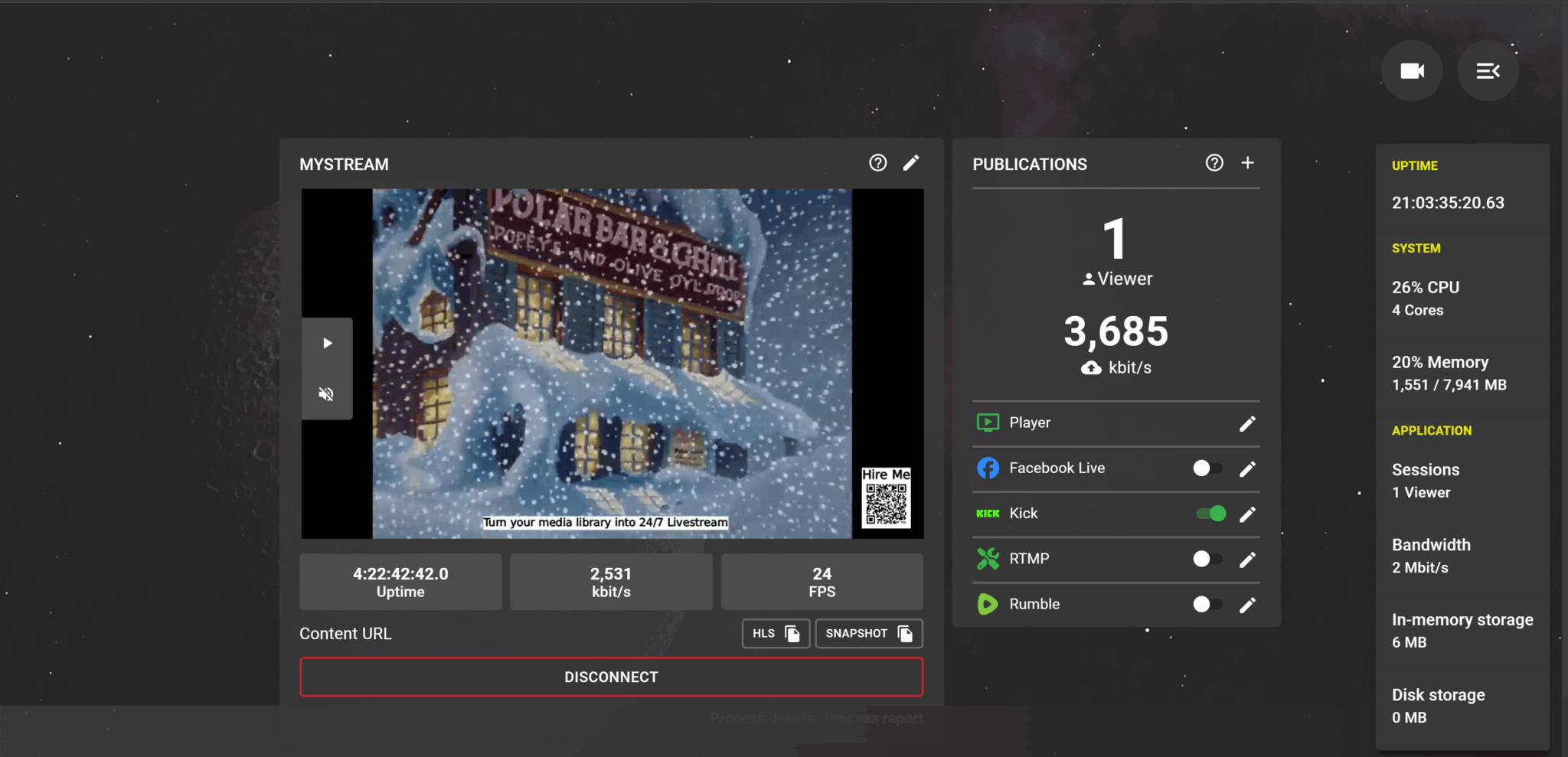Collapse the side panel menu icon
Image resolution: width=1568 pixels, height=757 pixels.
tap(1488, 71)
